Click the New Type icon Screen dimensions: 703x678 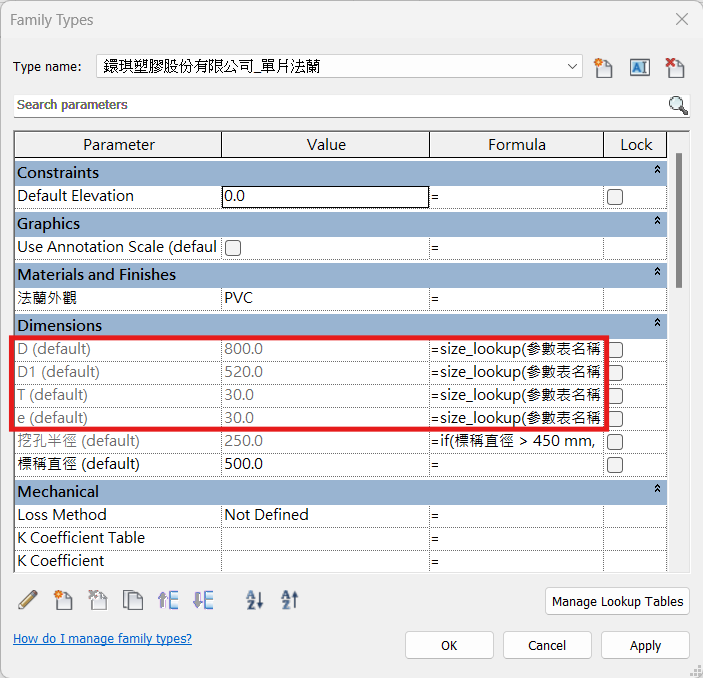tap(602, 67)
